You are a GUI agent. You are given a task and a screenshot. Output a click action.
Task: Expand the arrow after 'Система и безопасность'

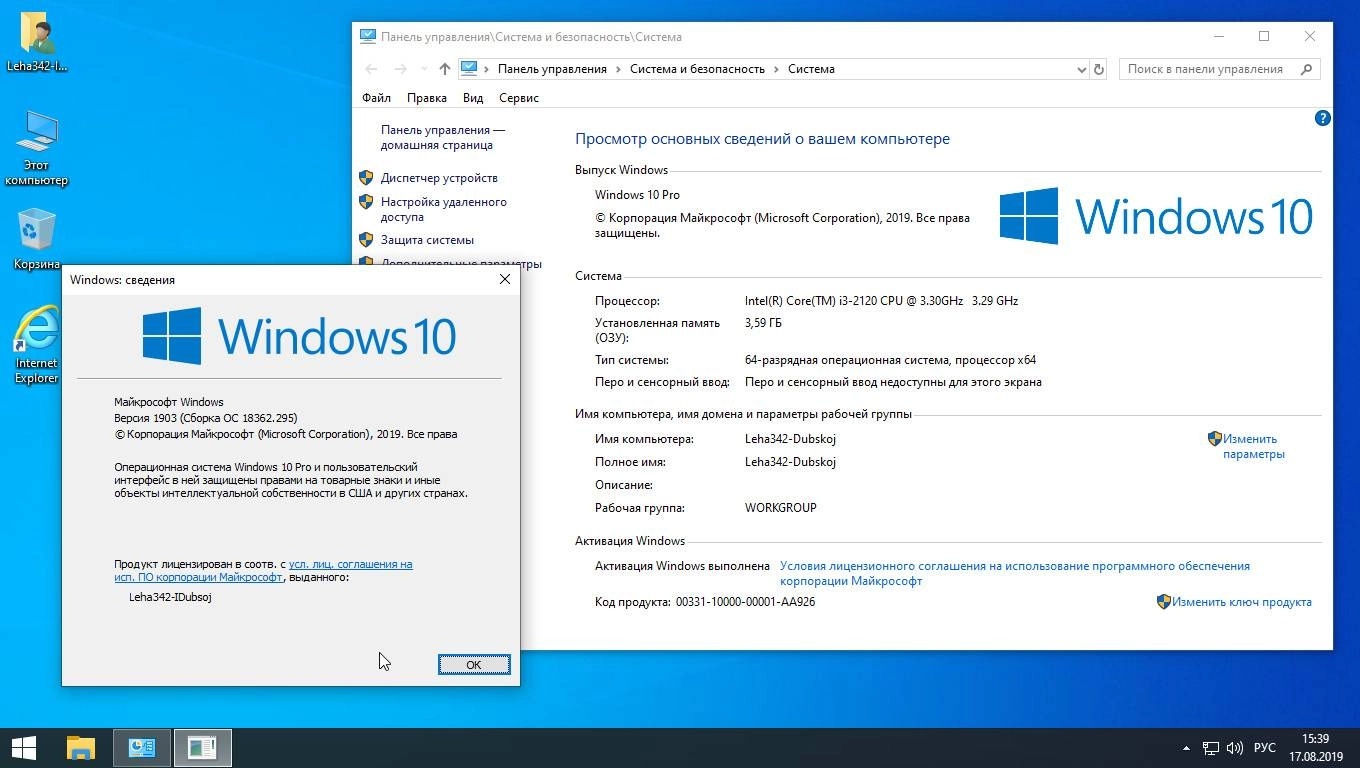776,69
